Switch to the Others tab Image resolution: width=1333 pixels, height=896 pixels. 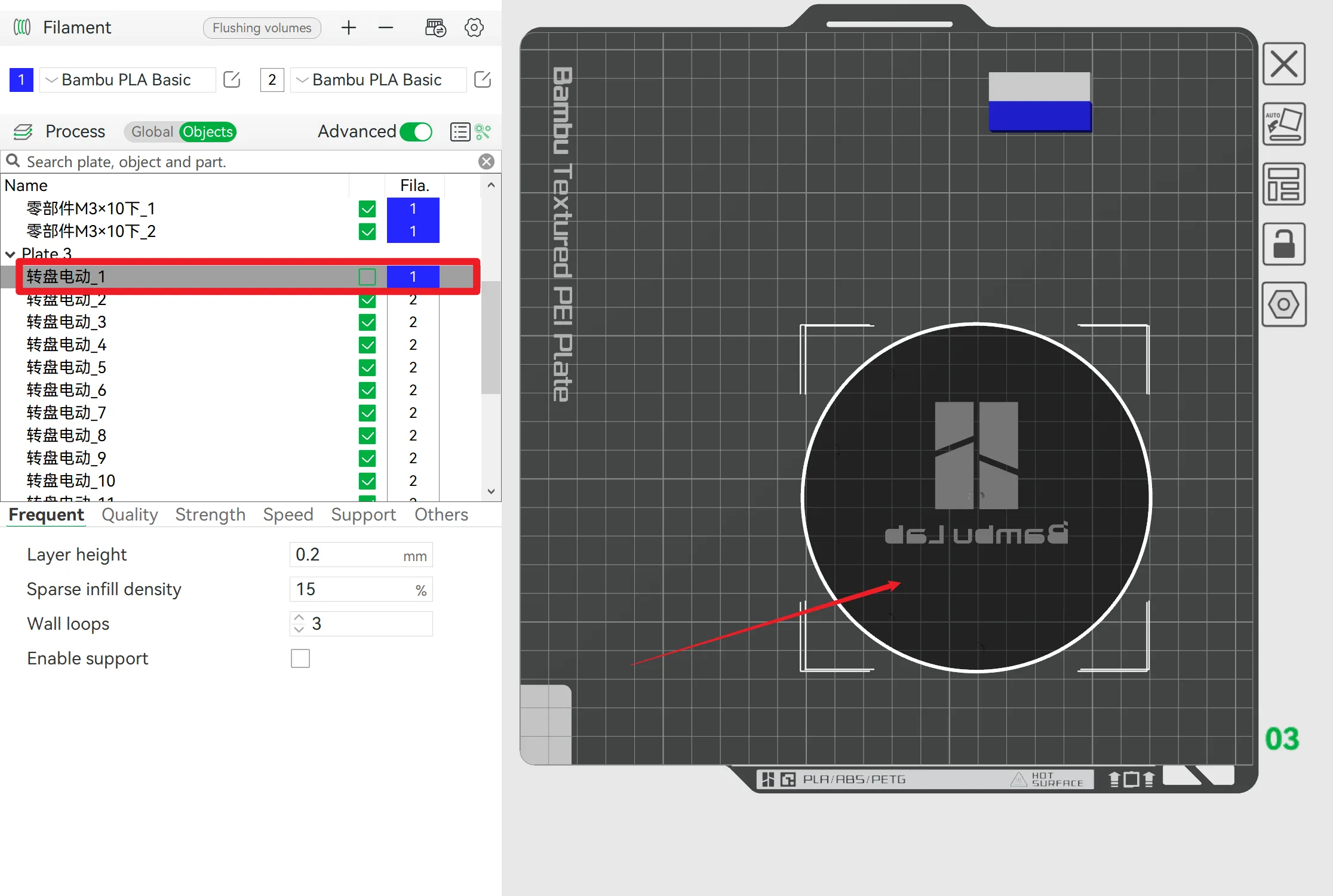(441, 515)
